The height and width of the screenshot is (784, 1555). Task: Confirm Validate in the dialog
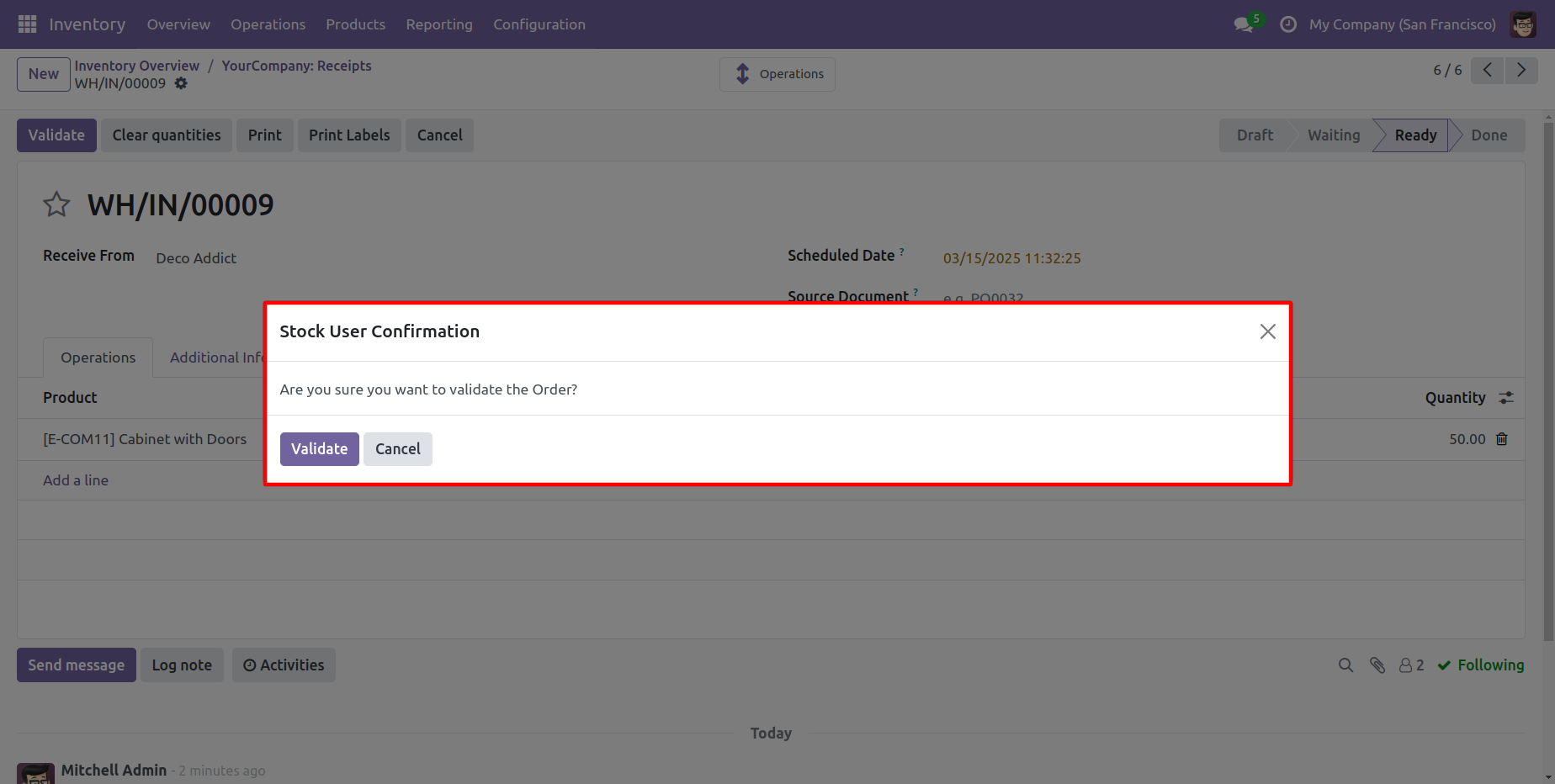click(x=320, y=449)
